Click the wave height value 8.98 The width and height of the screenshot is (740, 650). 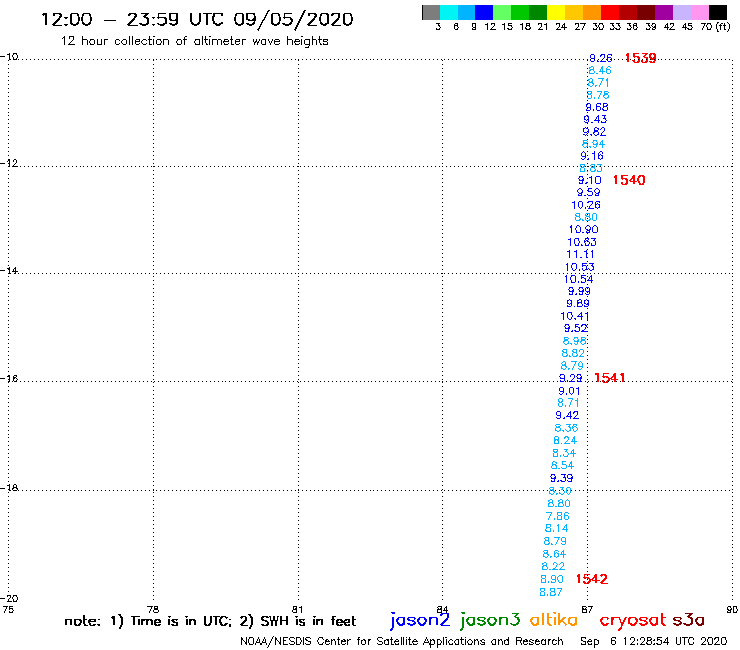[574, 341]
